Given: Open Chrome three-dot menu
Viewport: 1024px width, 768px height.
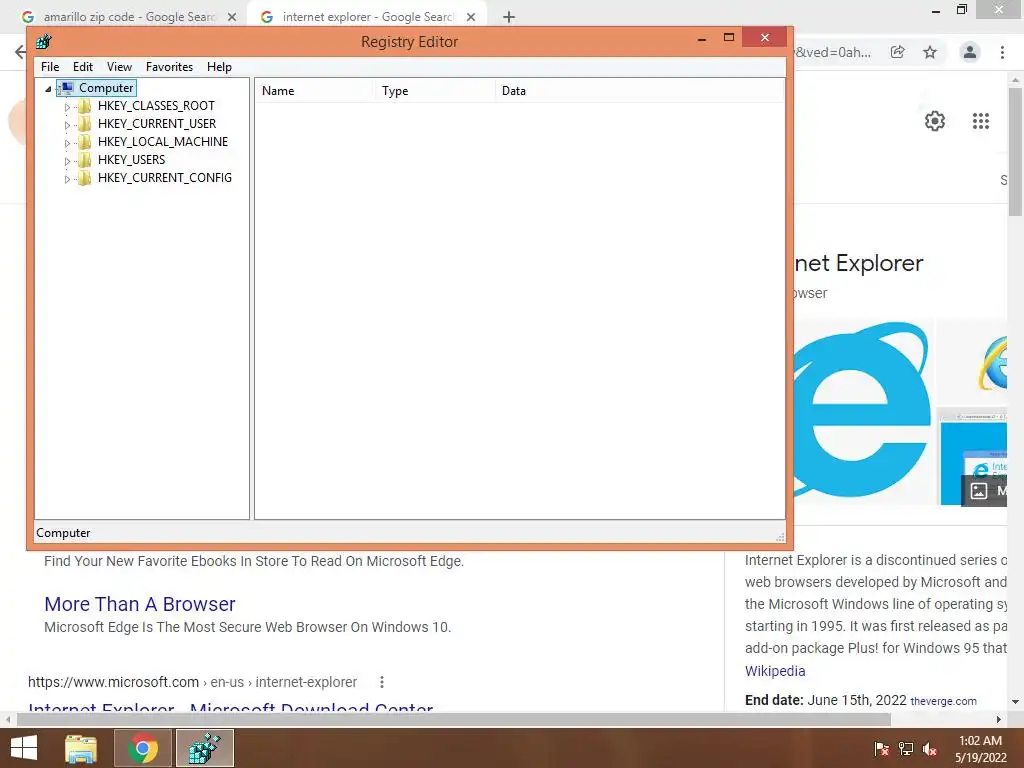Looking at the screenshot, I should pos(1002,52).
